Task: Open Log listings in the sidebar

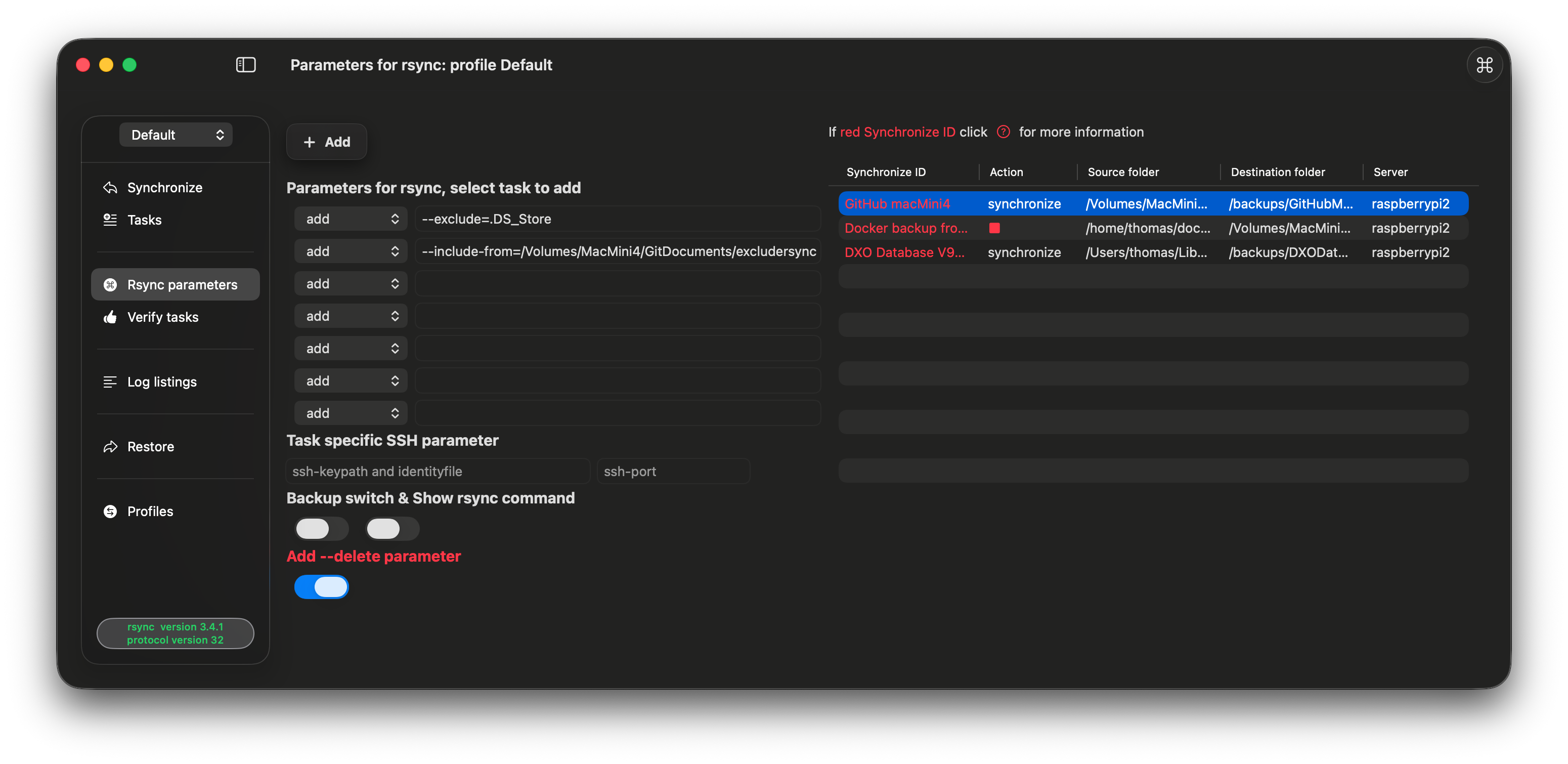Action: 161,381
